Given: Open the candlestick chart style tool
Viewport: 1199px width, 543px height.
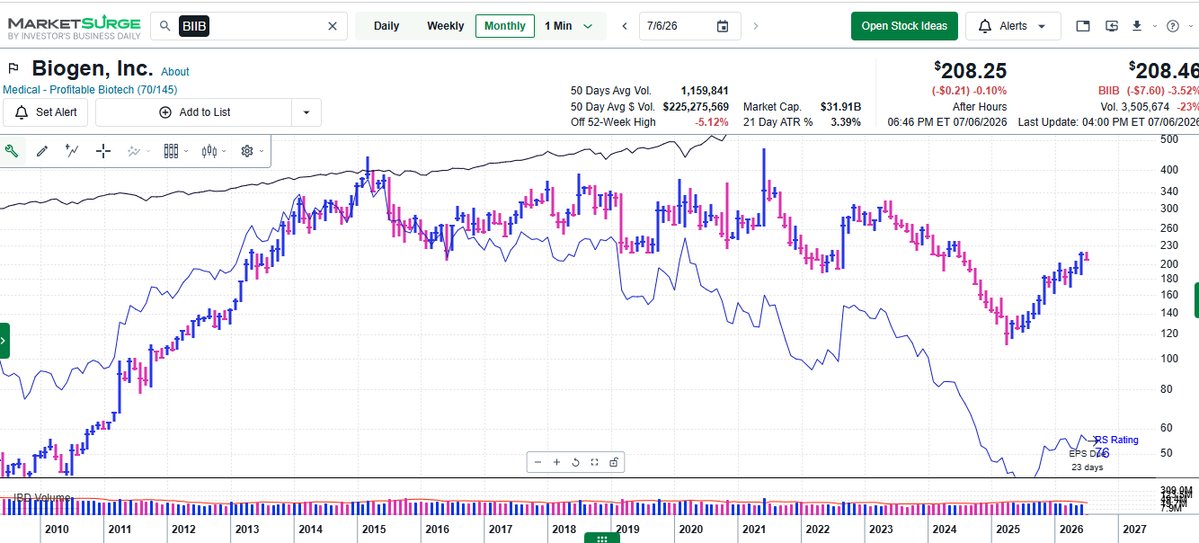Looking at the screenshot, I should [210, 151].
